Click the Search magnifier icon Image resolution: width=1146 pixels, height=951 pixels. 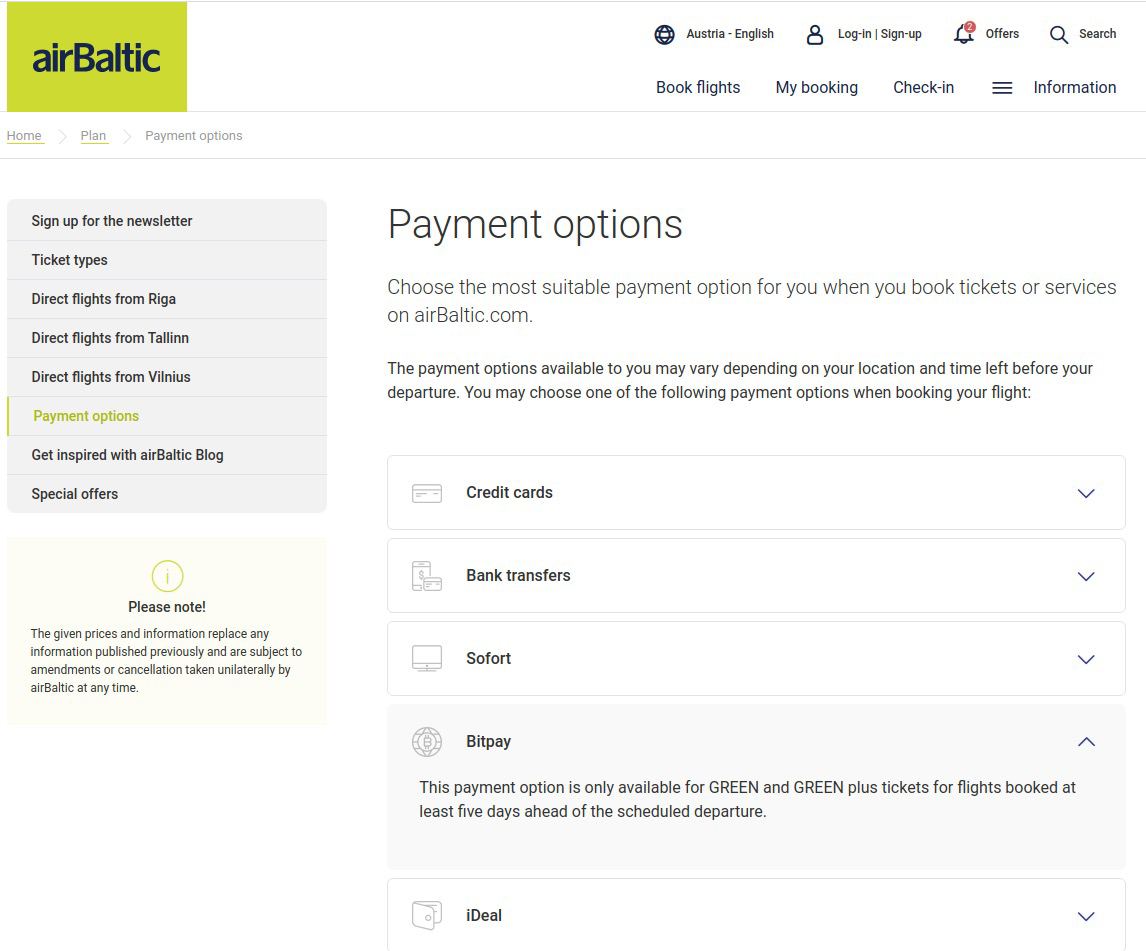pyautogui.click(x=1059, y=35)
